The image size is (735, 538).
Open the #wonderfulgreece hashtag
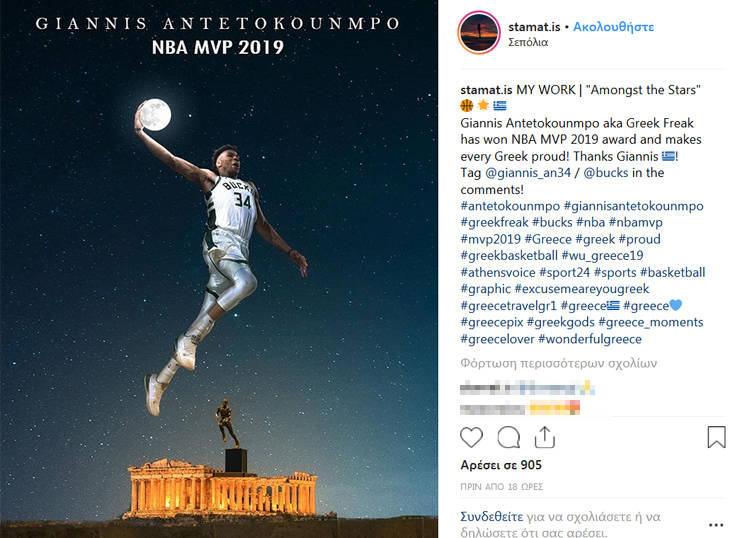pyautogui.click(x=590, y=339)
